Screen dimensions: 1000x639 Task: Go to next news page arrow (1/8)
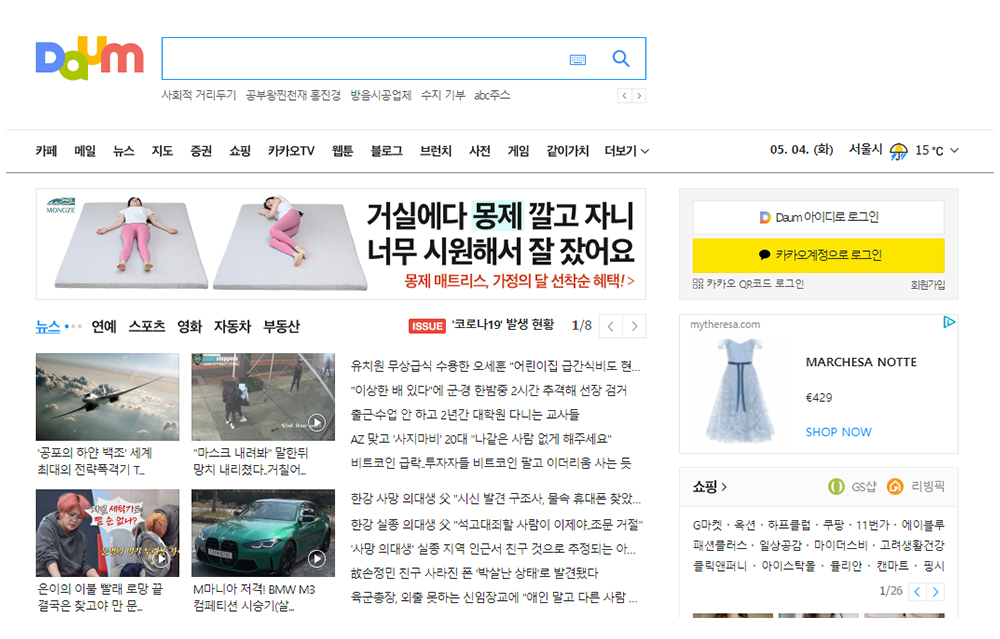634,327
